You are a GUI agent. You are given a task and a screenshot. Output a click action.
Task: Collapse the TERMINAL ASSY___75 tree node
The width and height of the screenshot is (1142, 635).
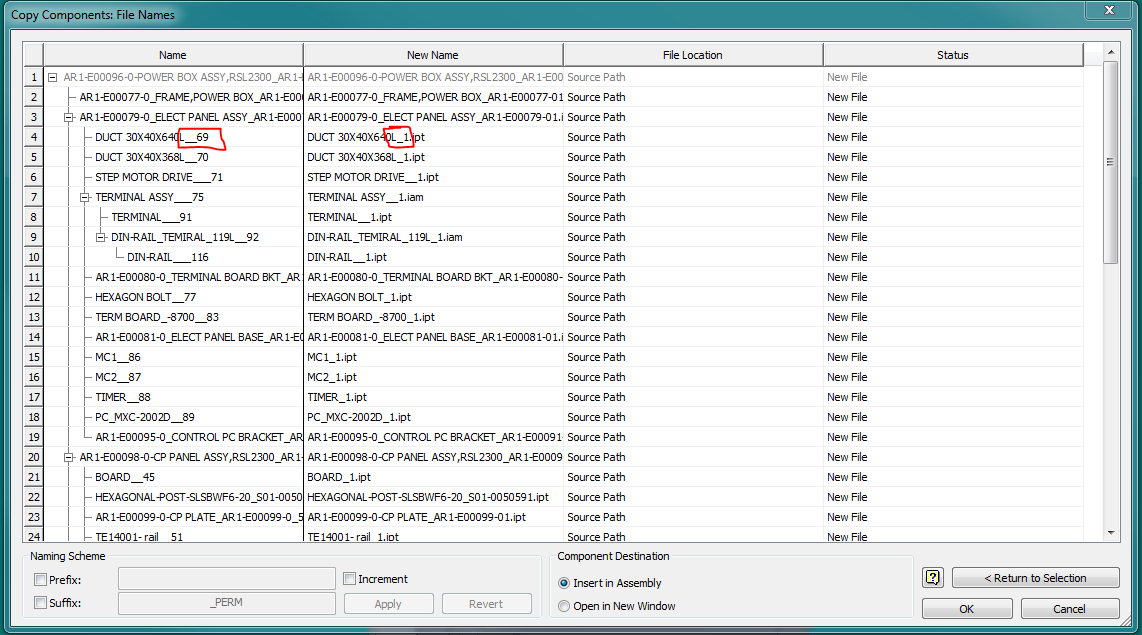pyautogui.click(x=83, y=196)
